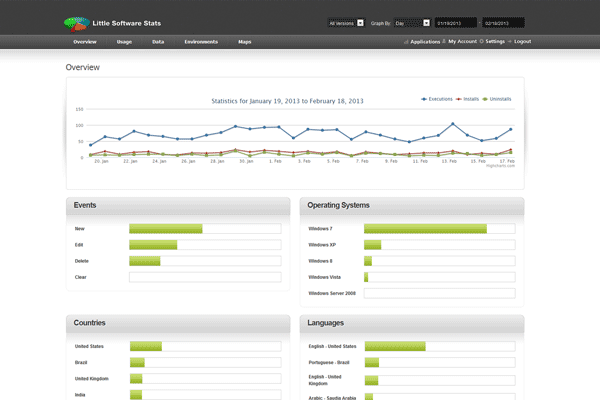Click the end date field 02/18/2013
This screenshot has height=400, width=600.
[x=503, y=22]
